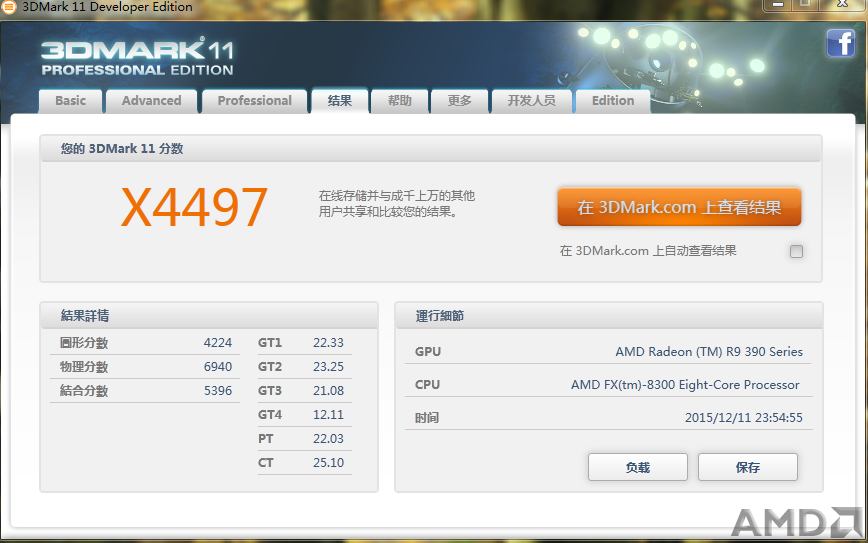868x543 pixels.
Task: Switch to the 开发人员 tab
Action: tap(531, 101)
